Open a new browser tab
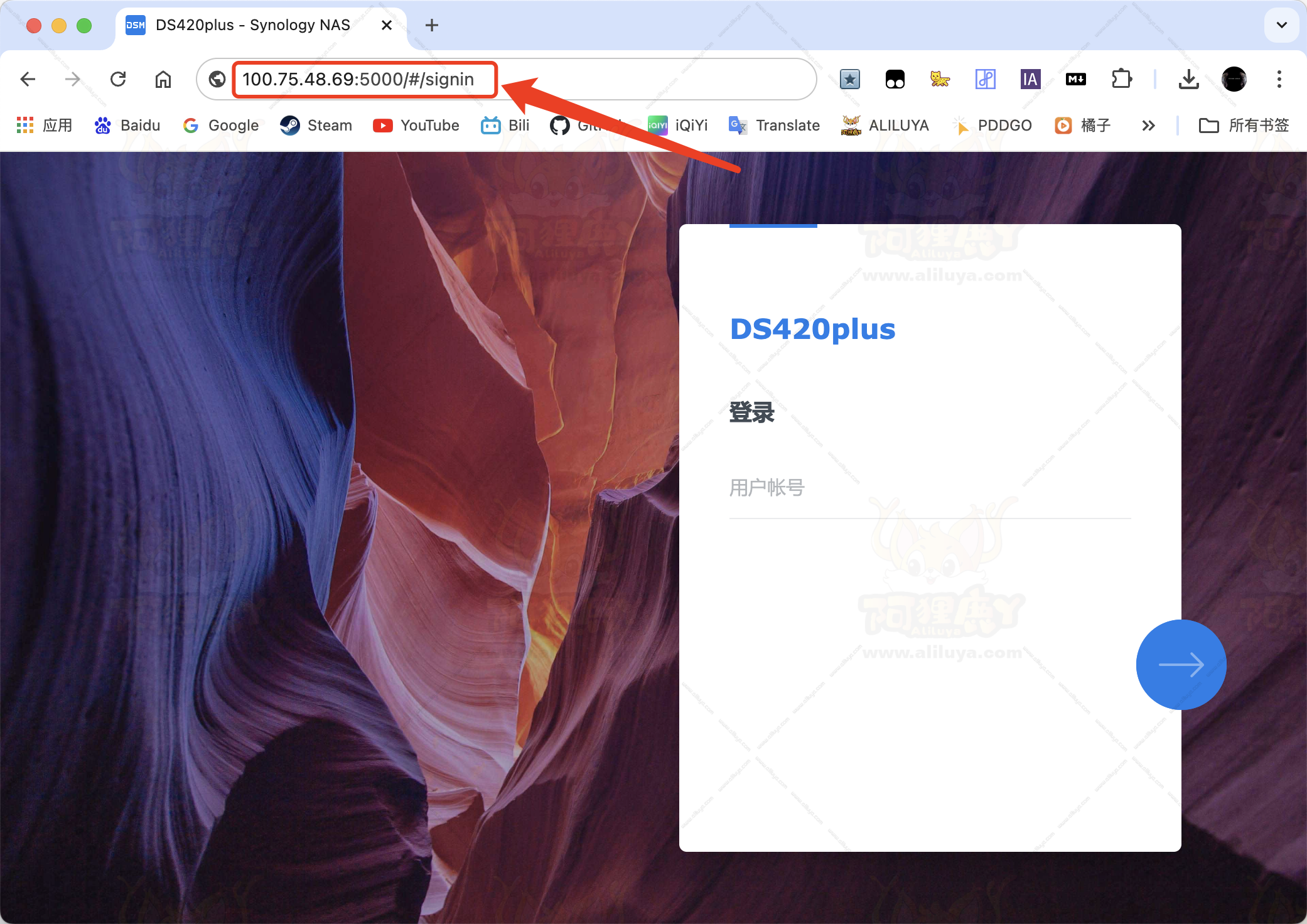This screenshot has height=924, width=1307. pyautogui.click(x=432, y=25)
